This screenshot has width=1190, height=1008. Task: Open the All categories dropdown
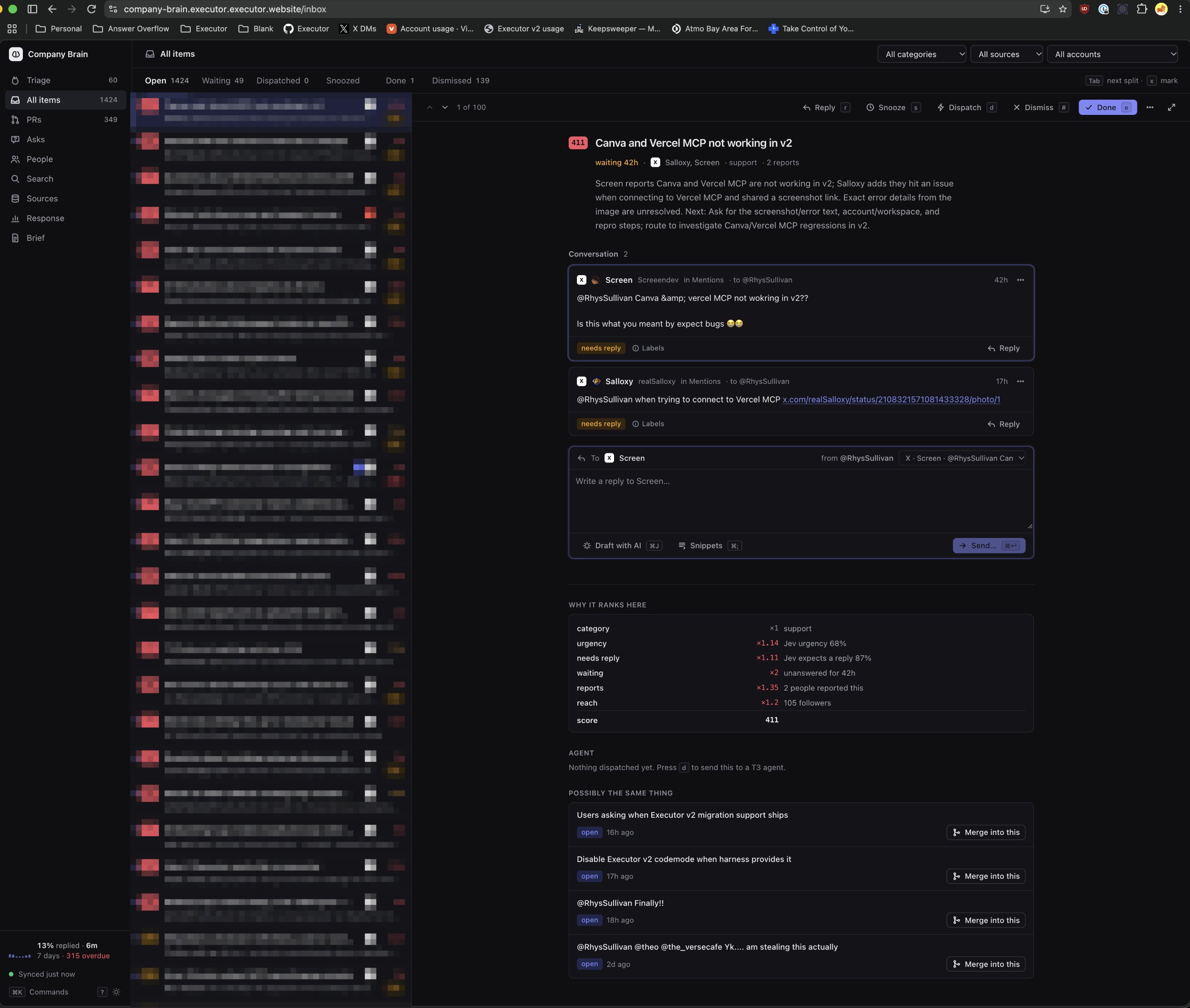[922, 54]
